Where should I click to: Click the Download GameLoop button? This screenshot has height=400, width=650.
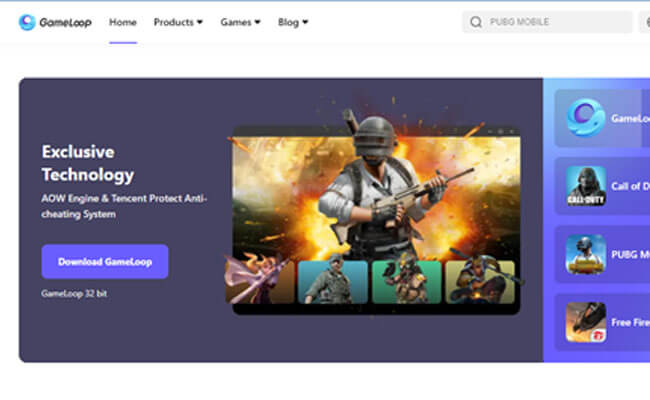[x=105, y=262]
